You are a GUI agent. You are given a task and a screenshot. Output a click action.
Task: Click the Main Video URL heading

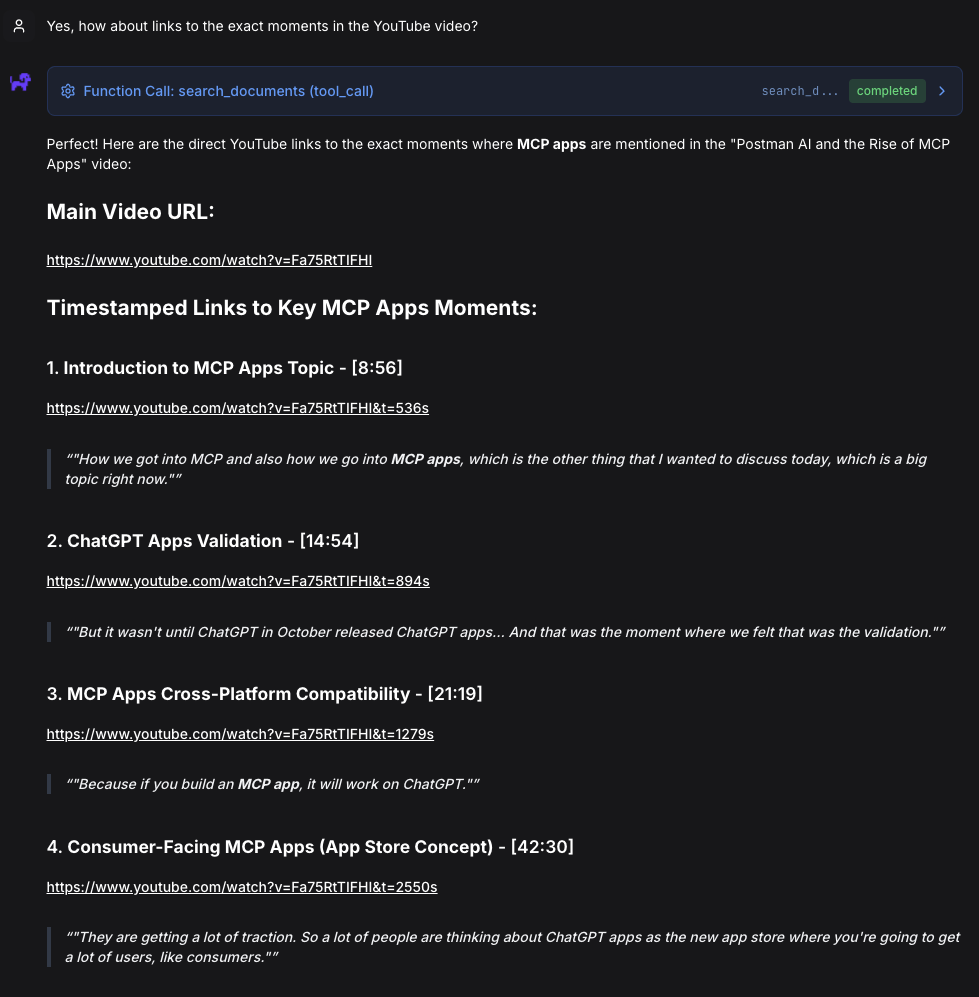[x=130, y=212]
